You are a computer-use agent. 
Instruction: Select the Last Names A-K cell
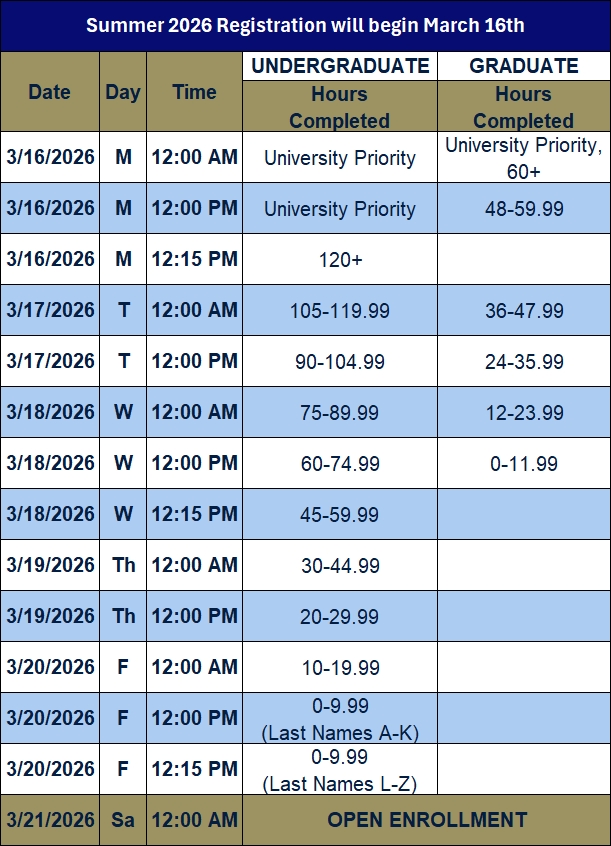pyautogui.click(x=340, y=718)
